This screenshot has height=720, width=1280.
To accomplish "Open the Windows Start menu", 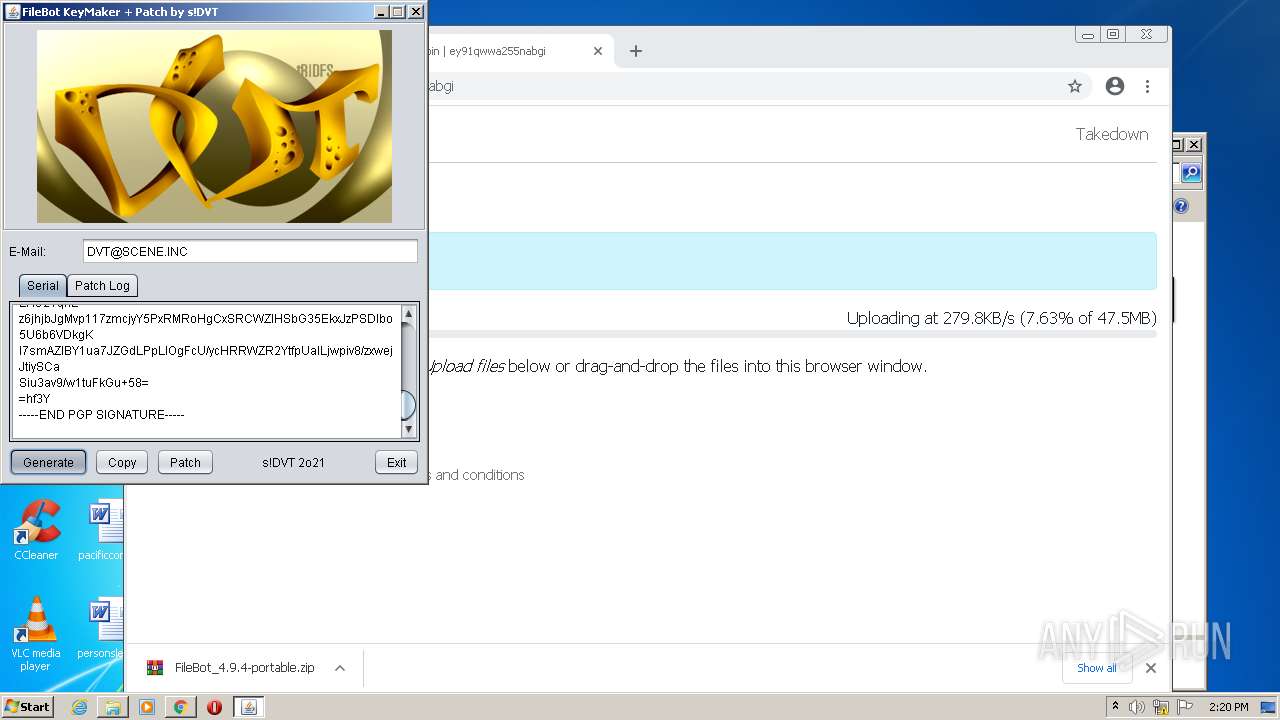I will [28, 706].
